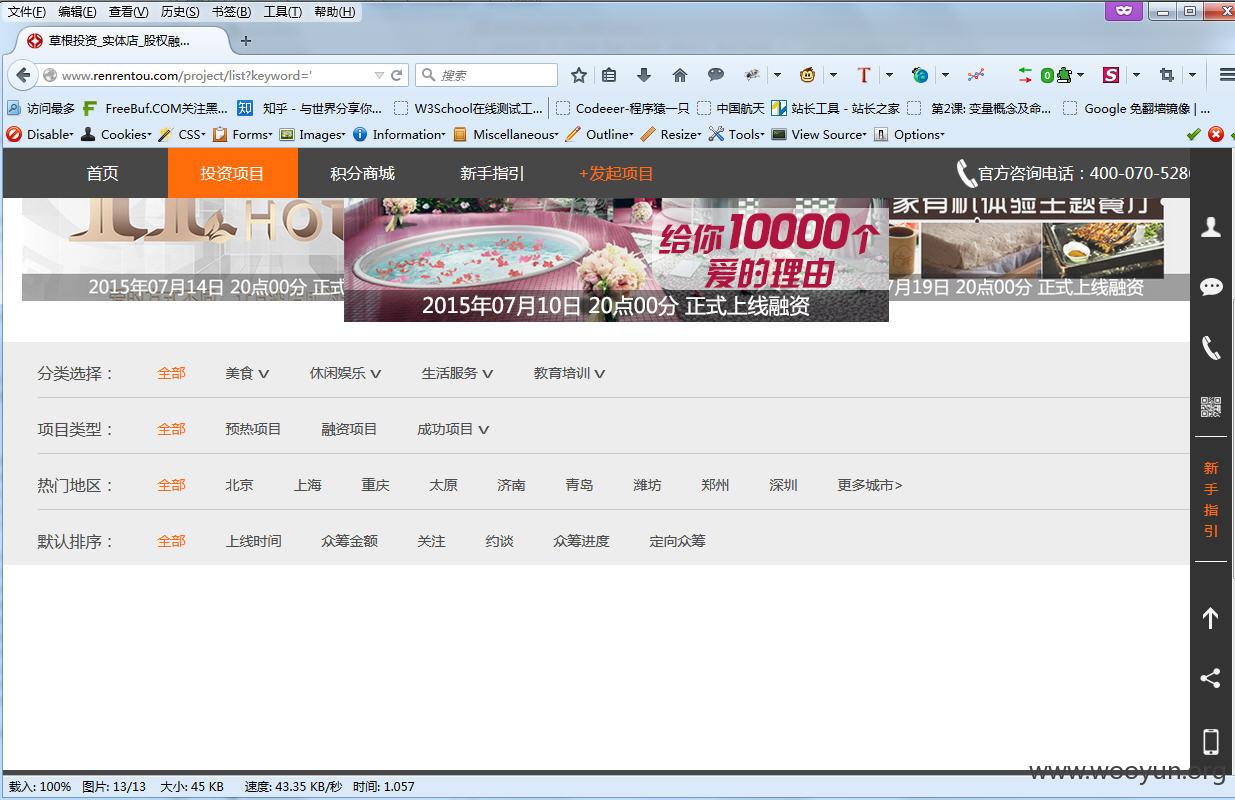Open the Cookies web developer dropdown
The width and height of the screenshot is (1235, 800).
(117, 134)
